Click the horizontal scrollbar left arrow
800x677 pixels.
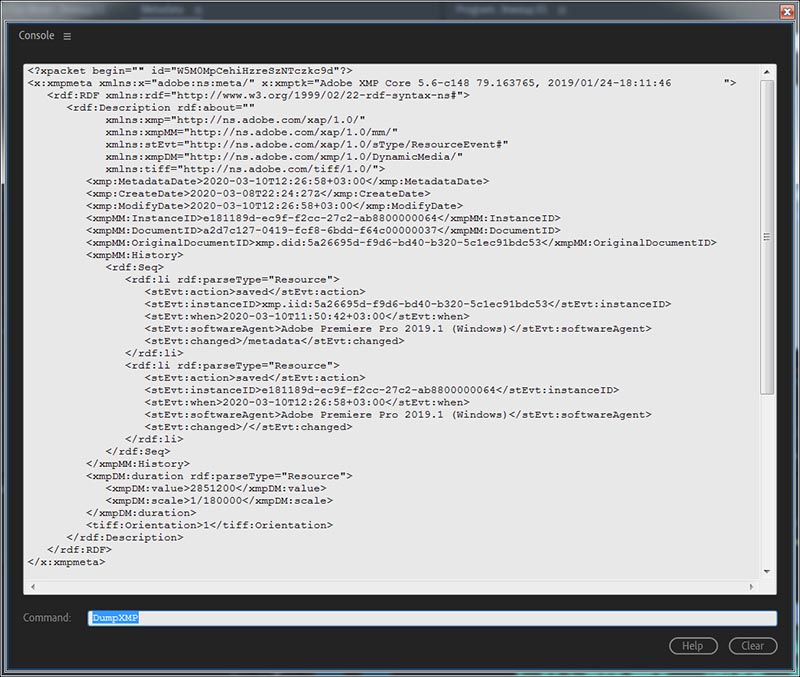[33, 587]
